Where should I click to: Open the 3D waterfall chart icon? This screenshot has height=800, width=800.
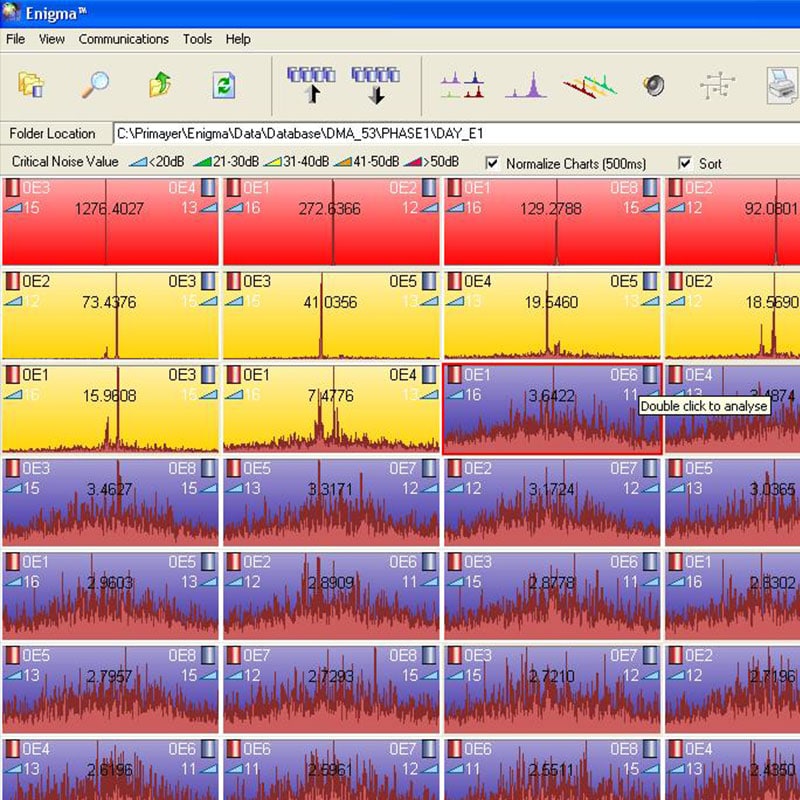tap(590, 85)
